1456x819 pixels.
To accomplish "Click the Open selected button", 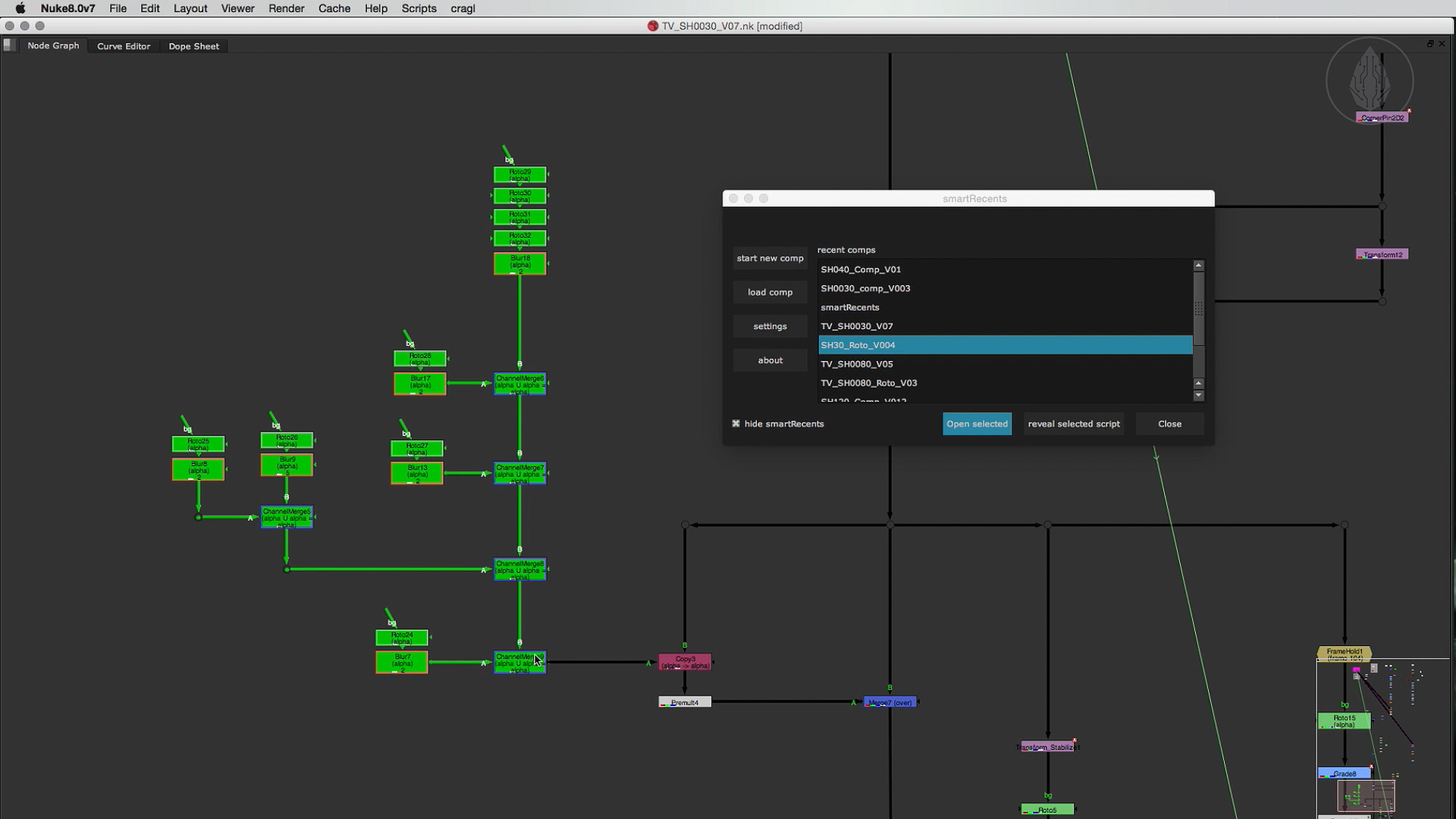I will (x=977, y=424).
